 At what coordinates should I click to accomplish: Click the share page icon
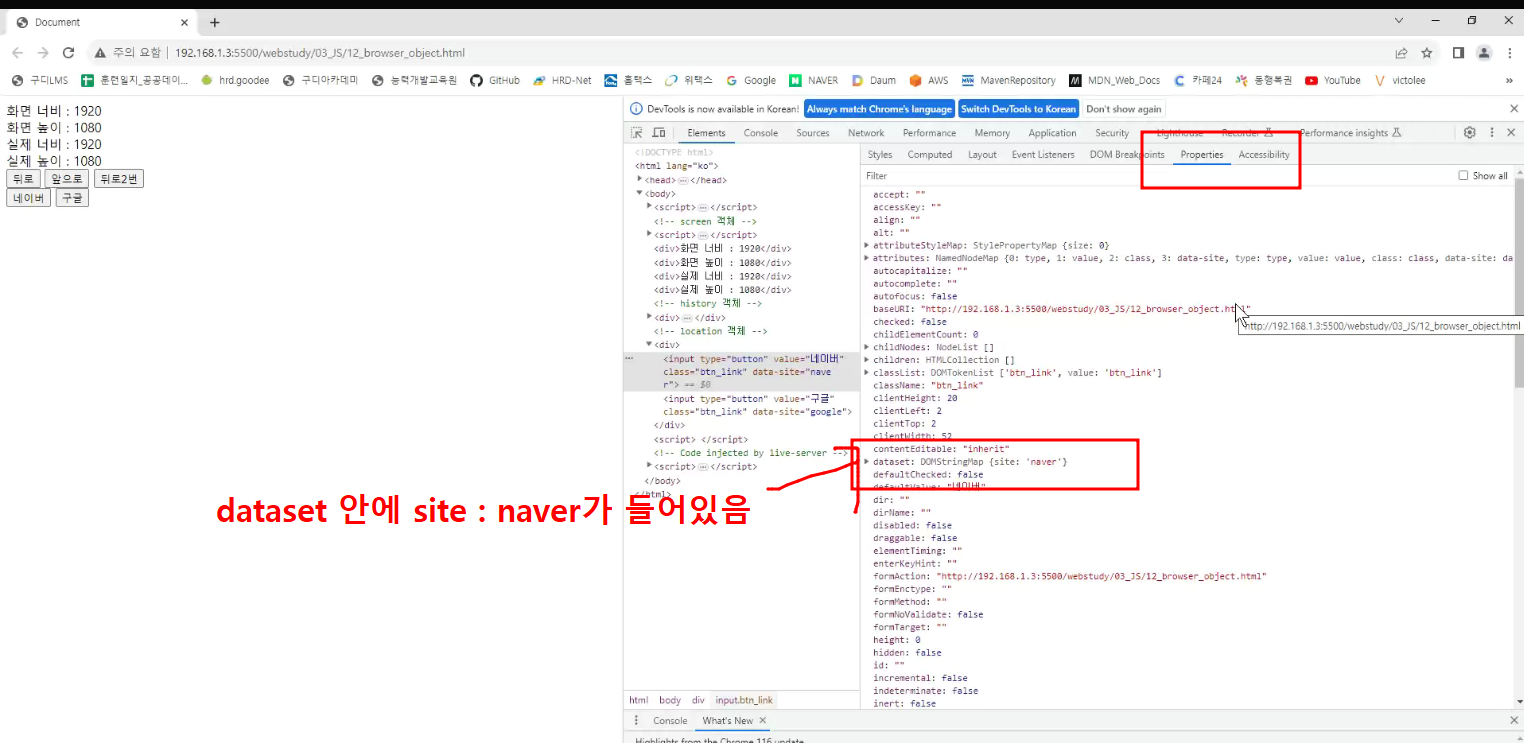click(x=1402, y=53)
